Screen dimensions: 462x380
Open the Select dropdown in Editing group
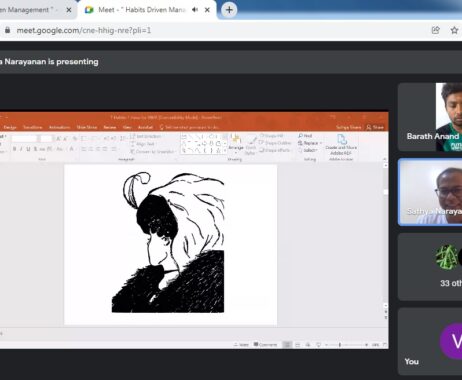point(308,150)
